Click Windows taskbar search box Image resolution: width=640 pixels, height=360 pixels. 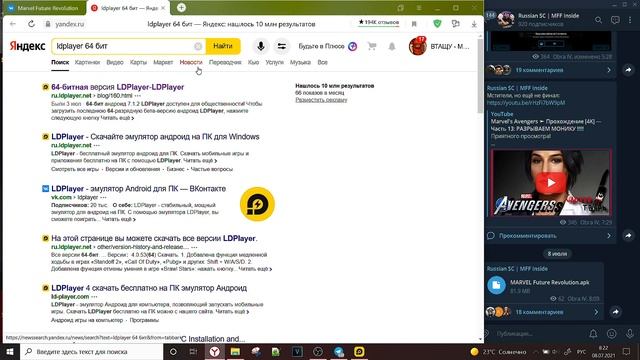pyautogui.click(x=92, y=351)
